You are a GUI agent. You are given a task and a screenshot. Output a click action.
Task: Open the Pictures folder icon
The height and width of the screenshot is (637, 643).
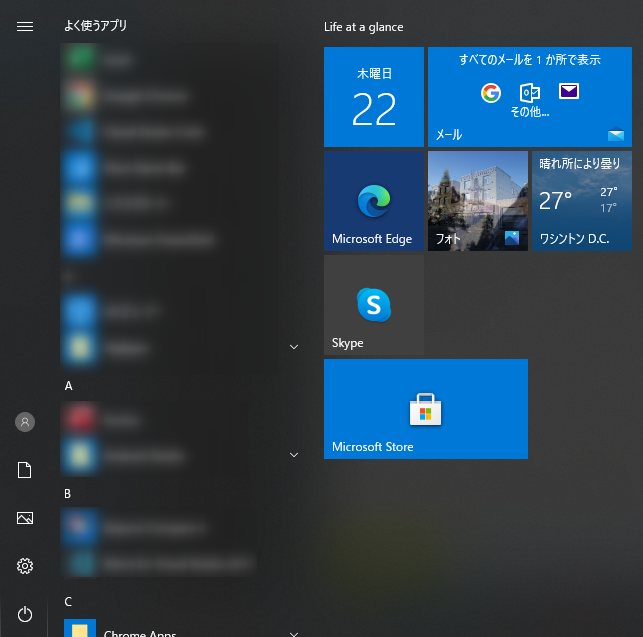click(25, 518)
